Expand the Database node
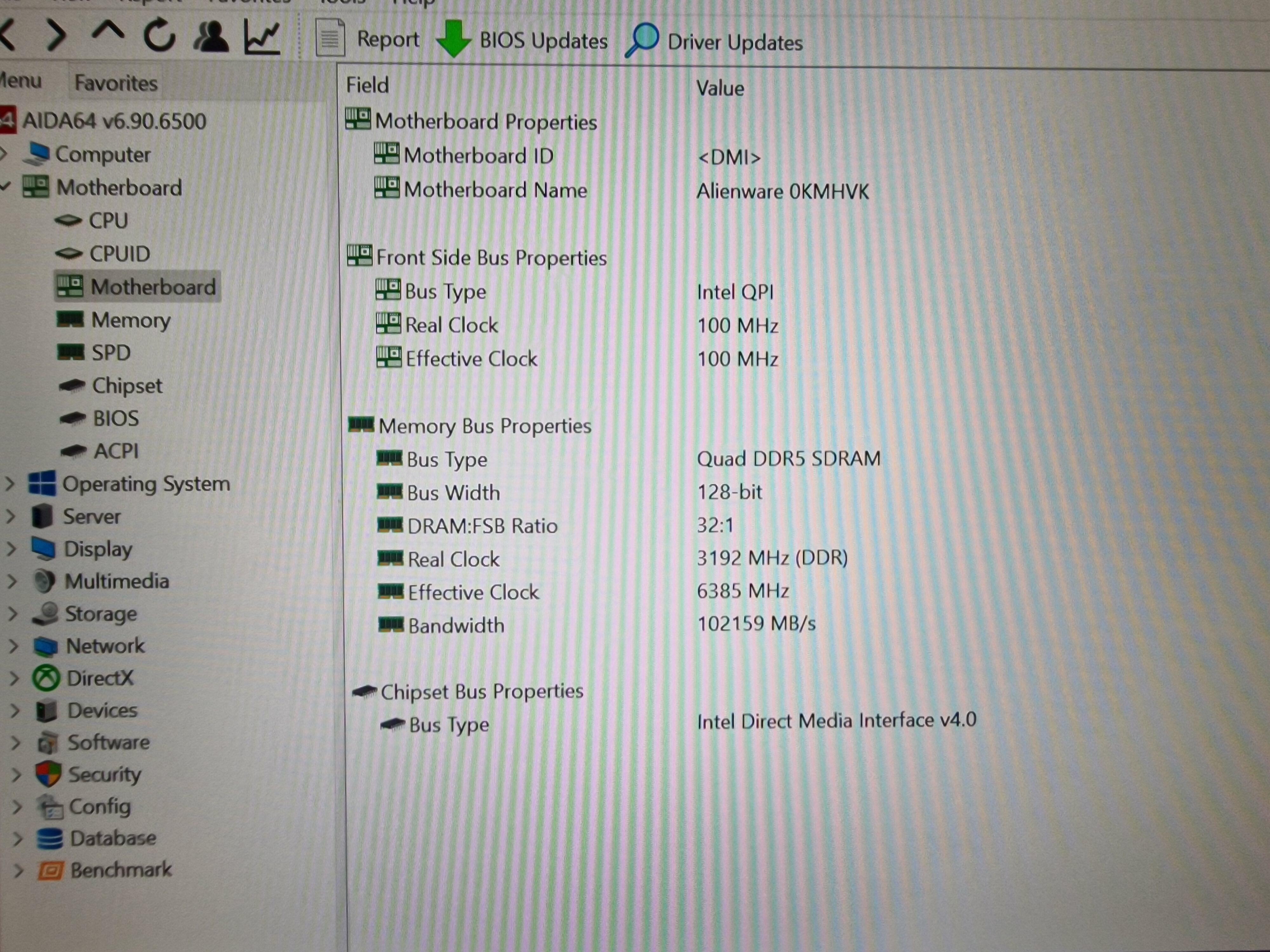Image resolution: width=1270 pixels, height=952 pixels. 17,839
